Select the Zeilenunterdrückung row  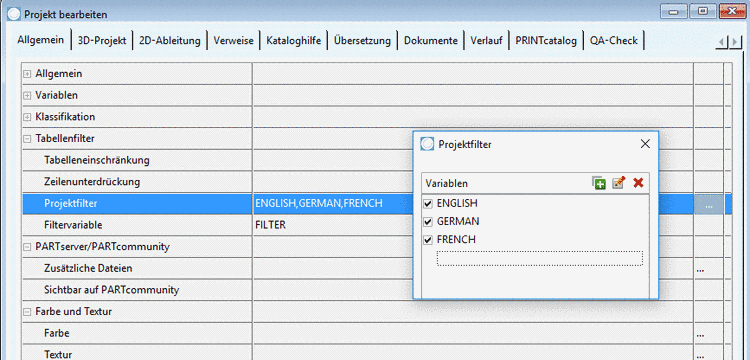click(92, 182)
